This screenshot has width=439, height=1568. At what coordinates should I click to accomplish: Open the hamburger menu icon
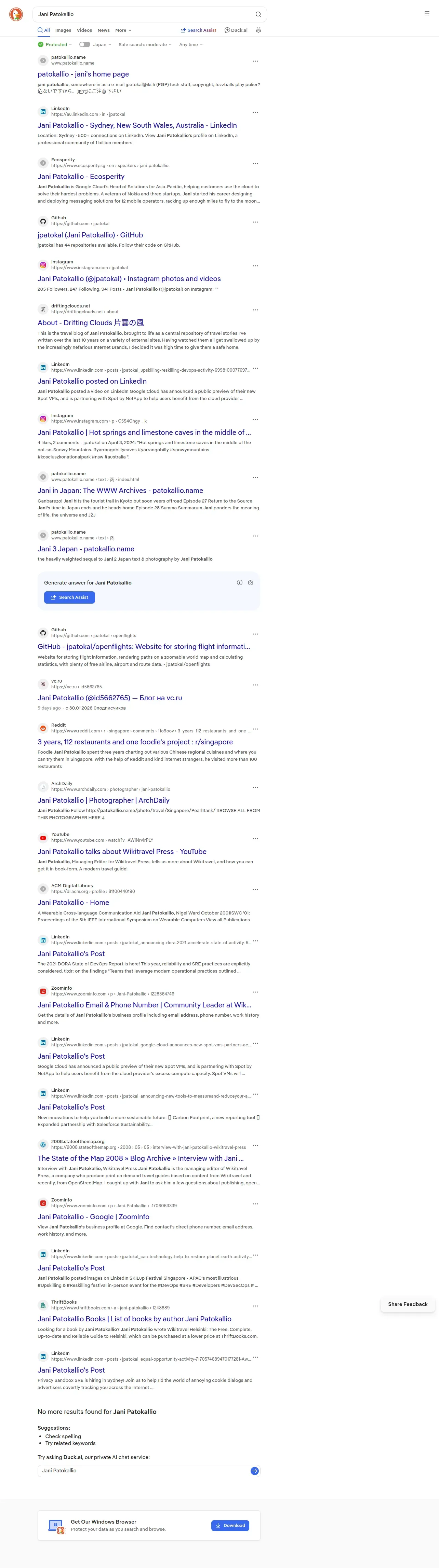pos(427,13)
